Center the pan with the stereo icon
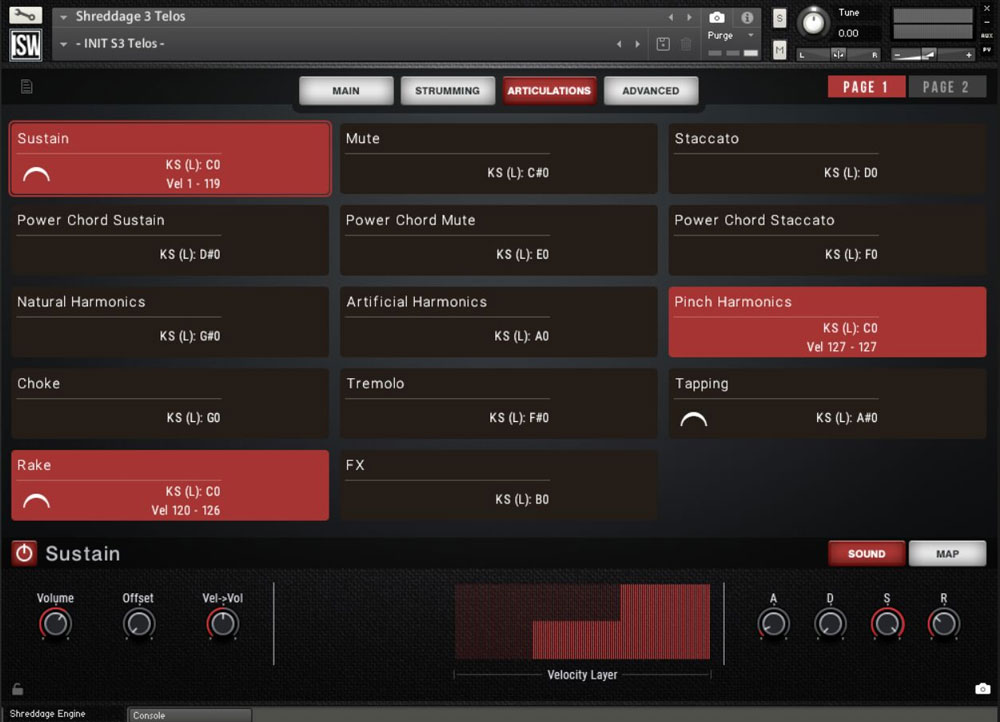The image size is (1000, 722). tap(838, 55)
